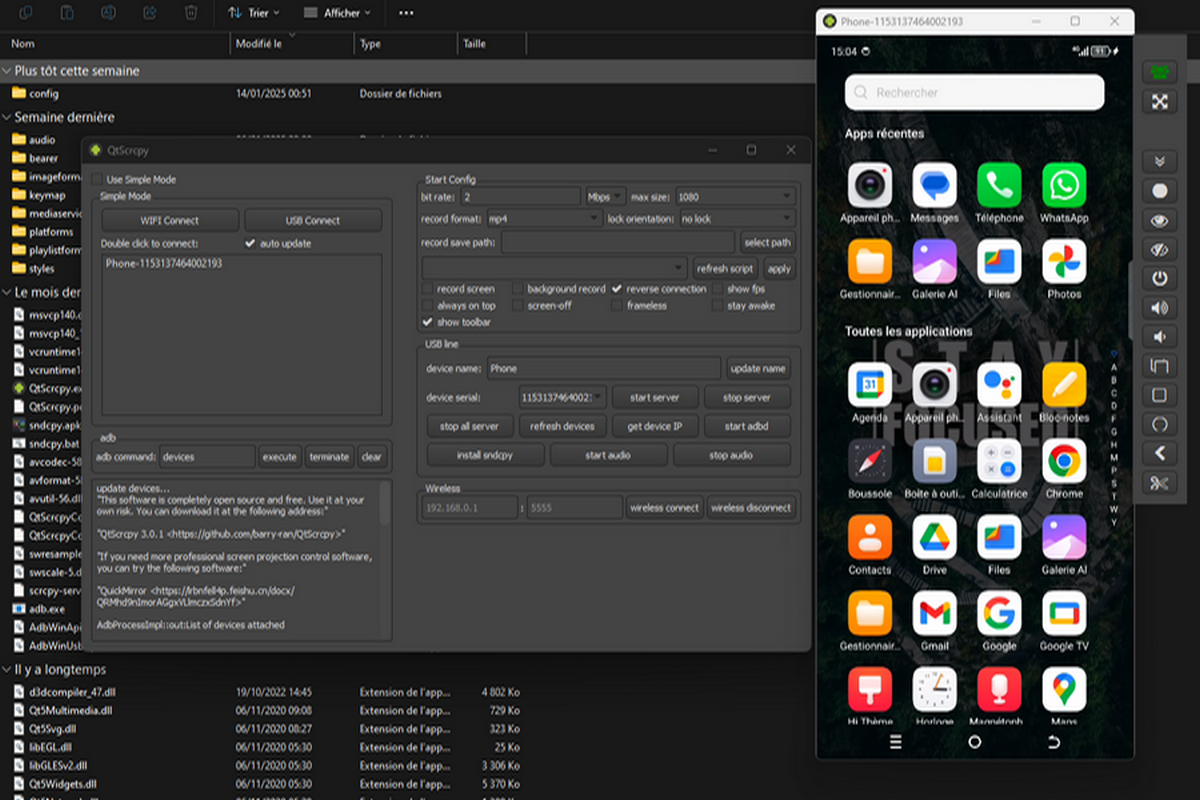Tick the always on top checkbox

coord(428,306)
